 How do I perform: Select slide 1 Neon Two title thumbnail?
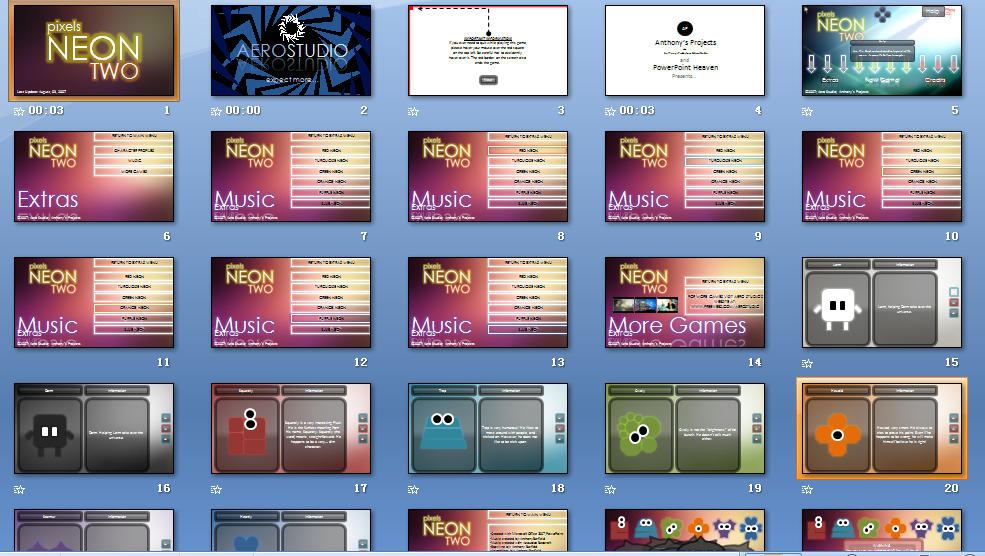coord(94,50)
